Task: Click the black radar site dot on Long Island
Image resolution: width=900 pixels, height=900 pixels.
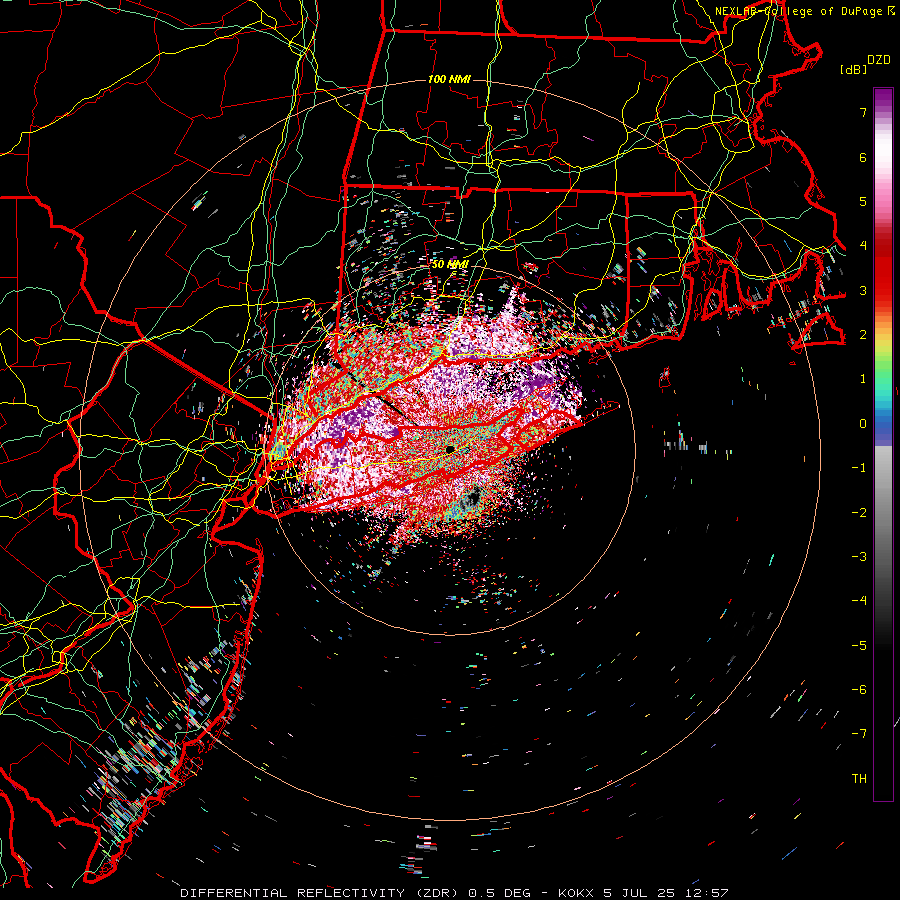Action: (450, 449)
